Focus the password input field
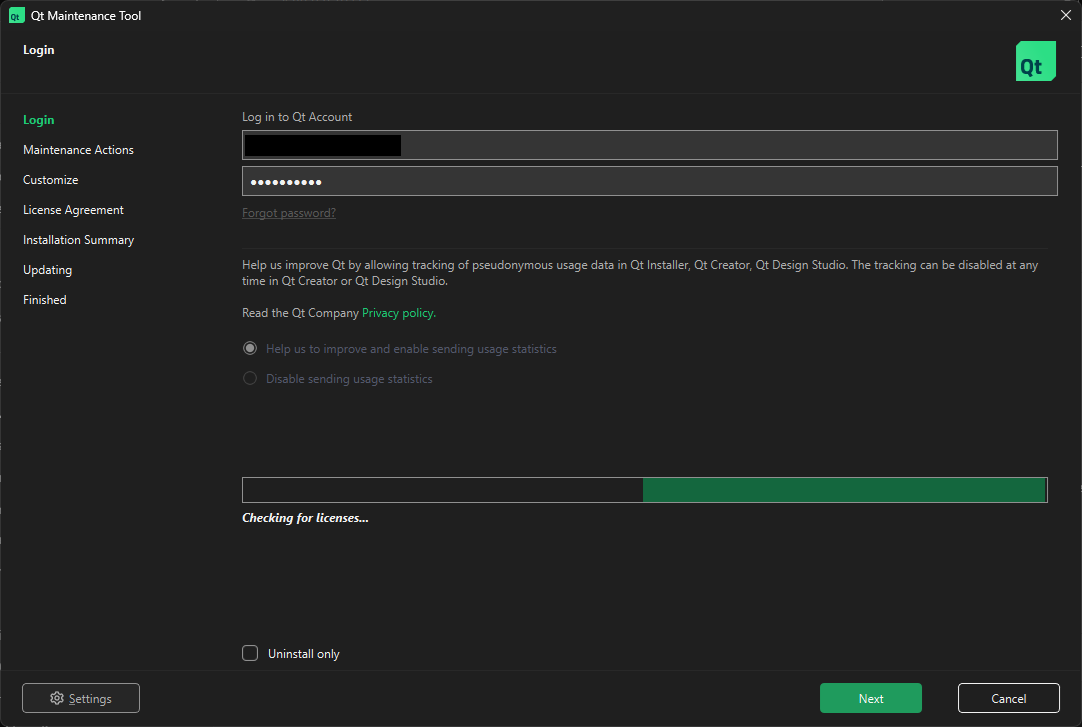The width and height of the screenshot is (1082, 727). point(649,181)
